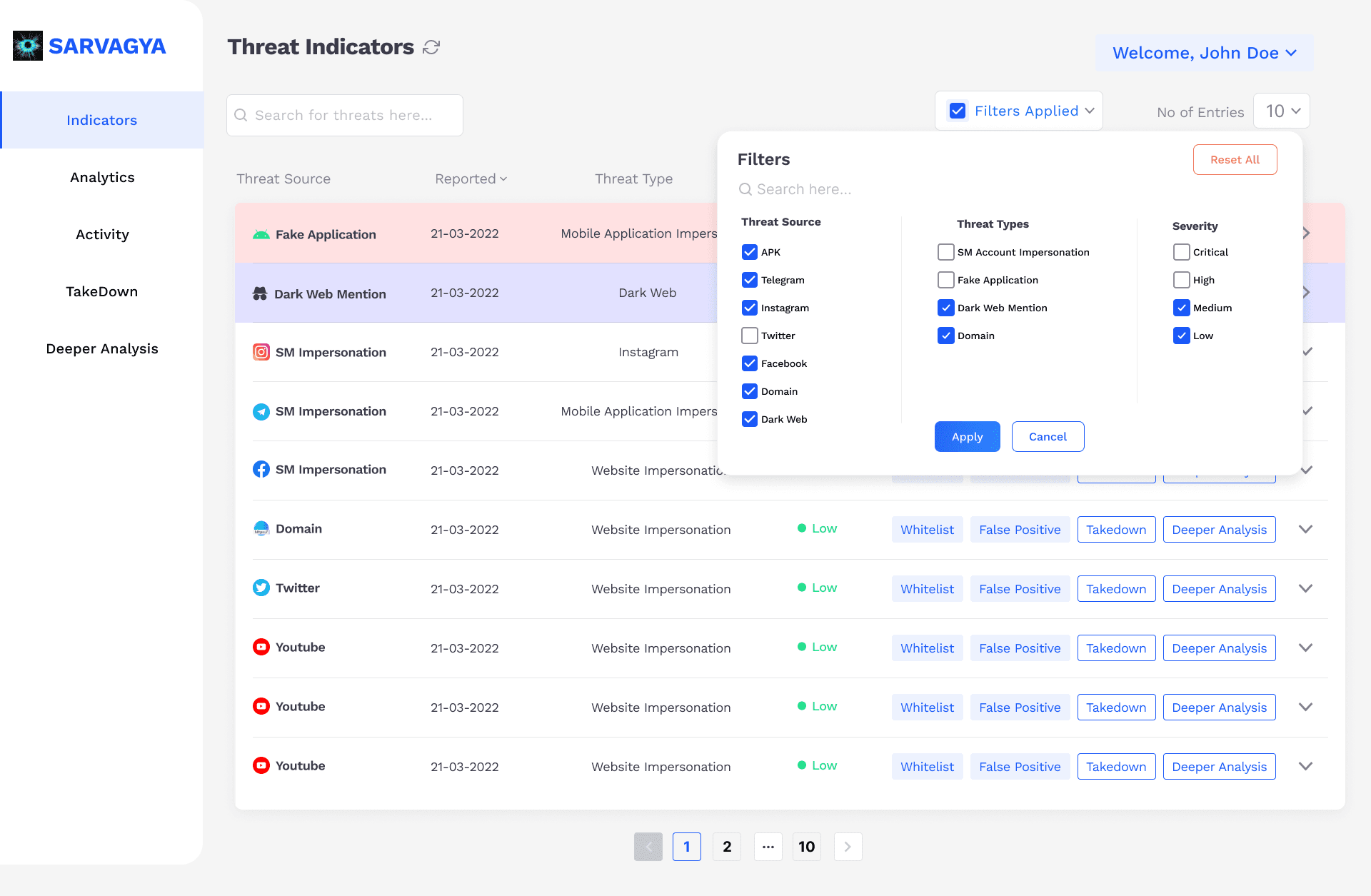Disable the Low severity filter

click(1182, 336)
